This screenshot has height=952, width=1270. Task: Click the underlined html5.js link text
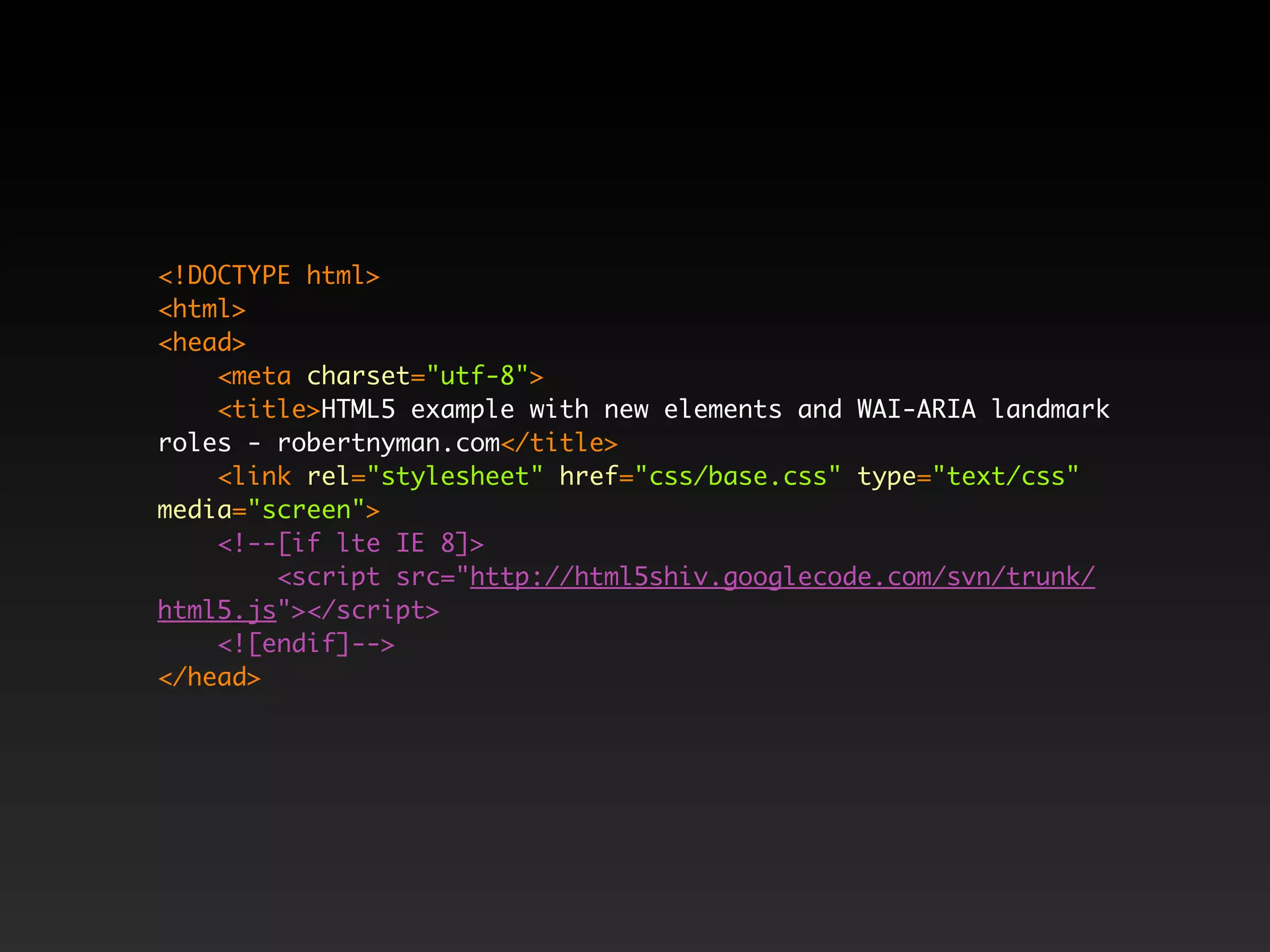[x=217, y=610]
